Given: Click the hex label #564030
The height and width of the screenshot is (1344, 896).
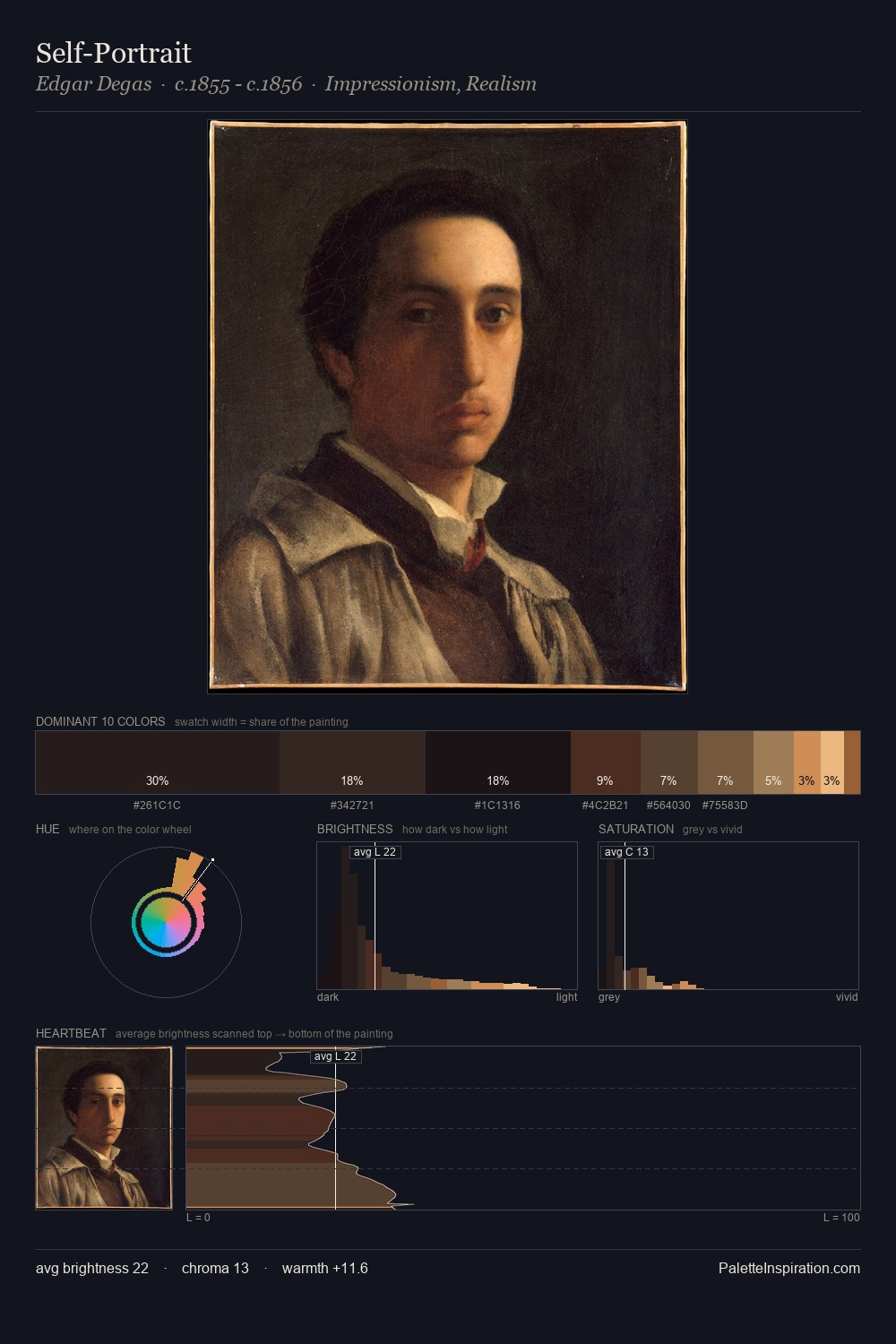Looking at the screenshot, I should coord(668,806).
